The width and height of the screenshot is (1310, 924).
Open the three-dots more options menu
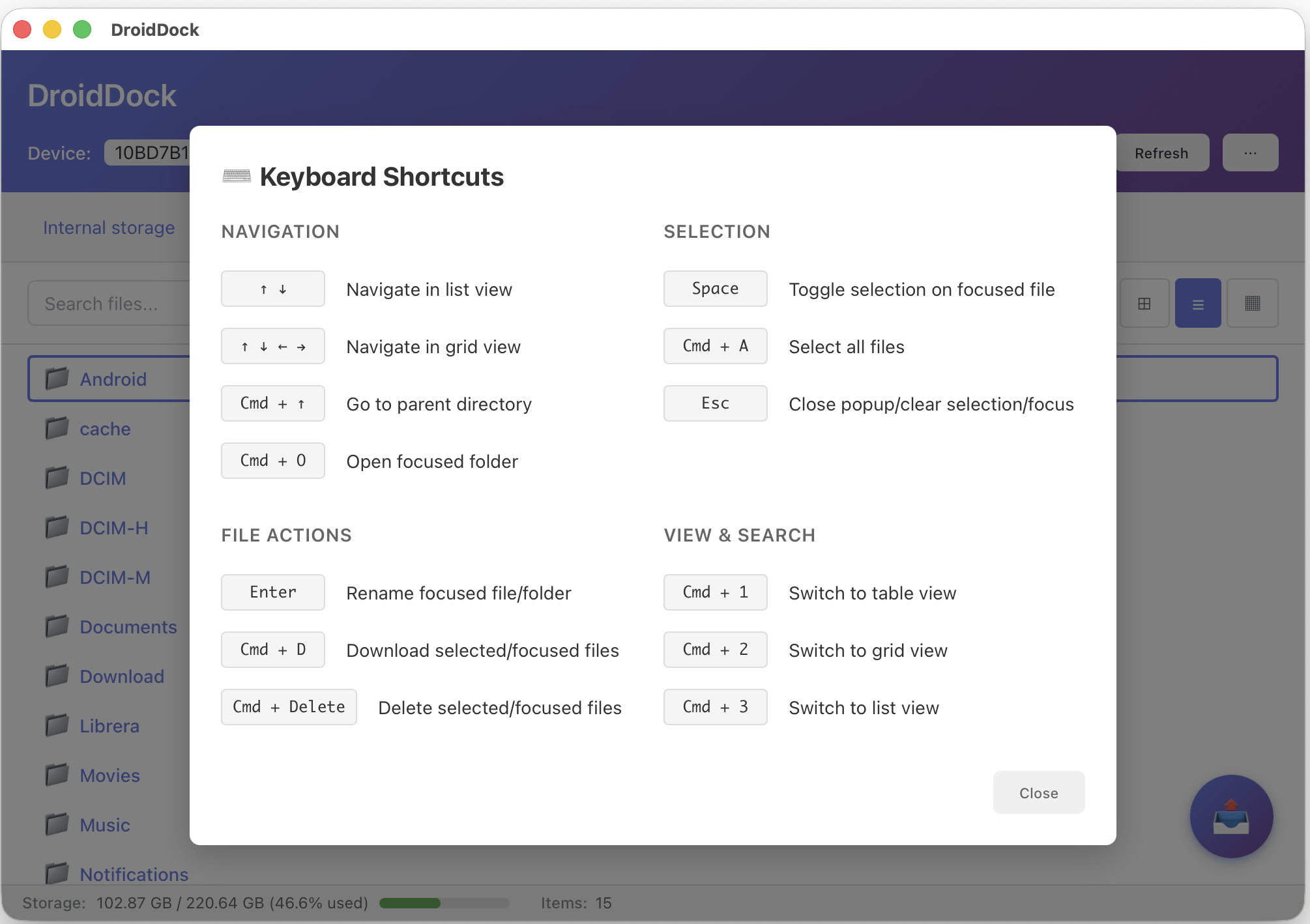tap(1249, 153)
